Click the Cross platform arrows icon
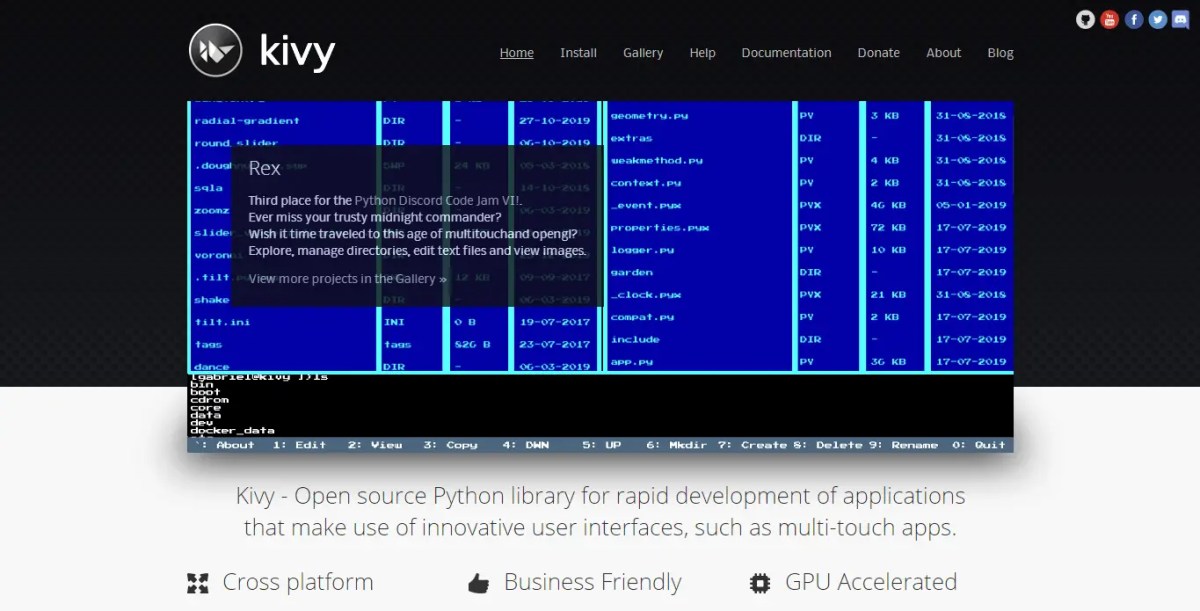 197,583
